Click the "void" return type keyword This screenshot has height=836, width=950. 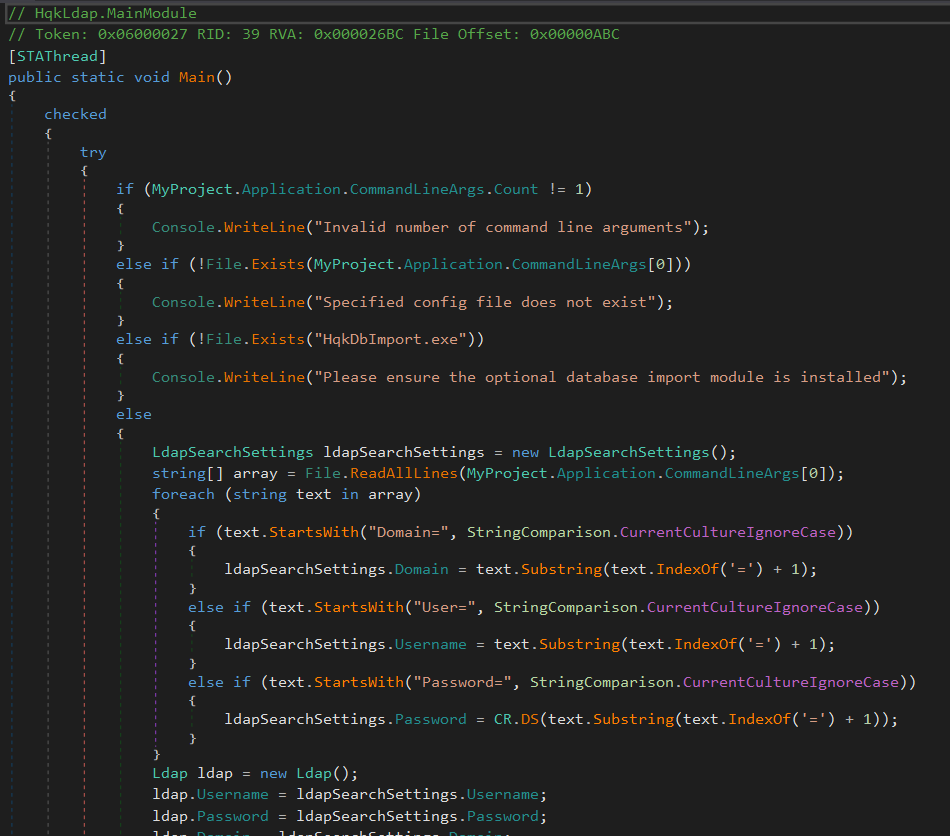click(x=151, y=78)
